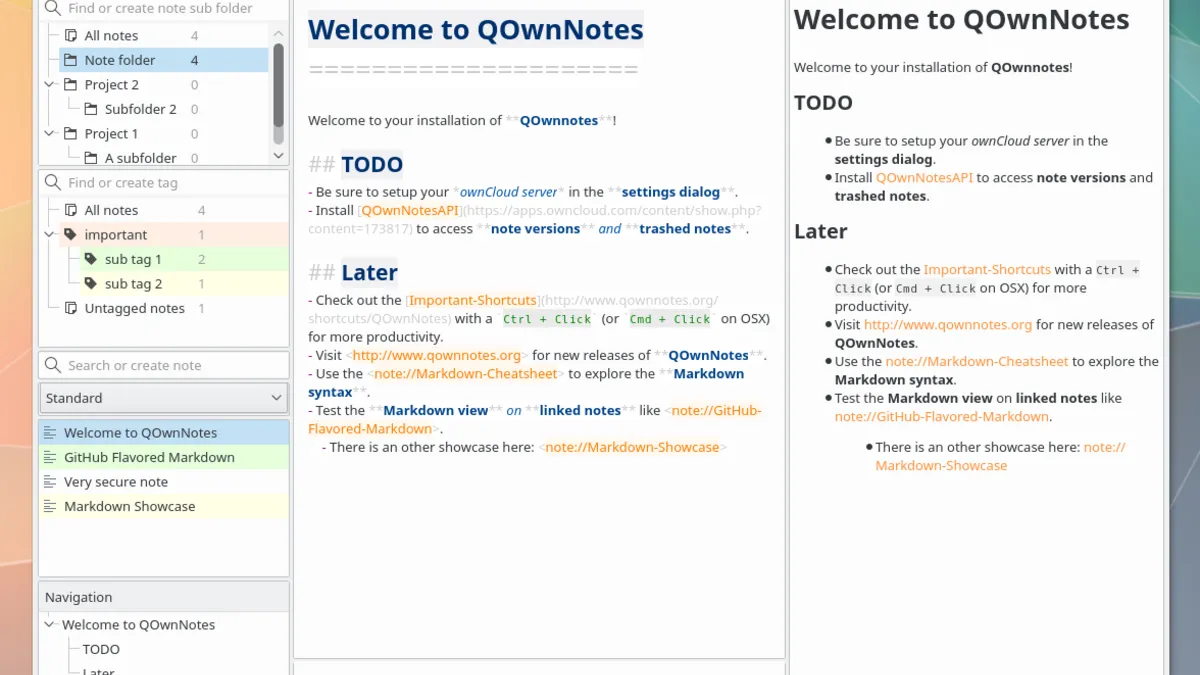Screen dimensions: 1200x675
Task: Click the Later heading in the editor
Action: (369, 273)
